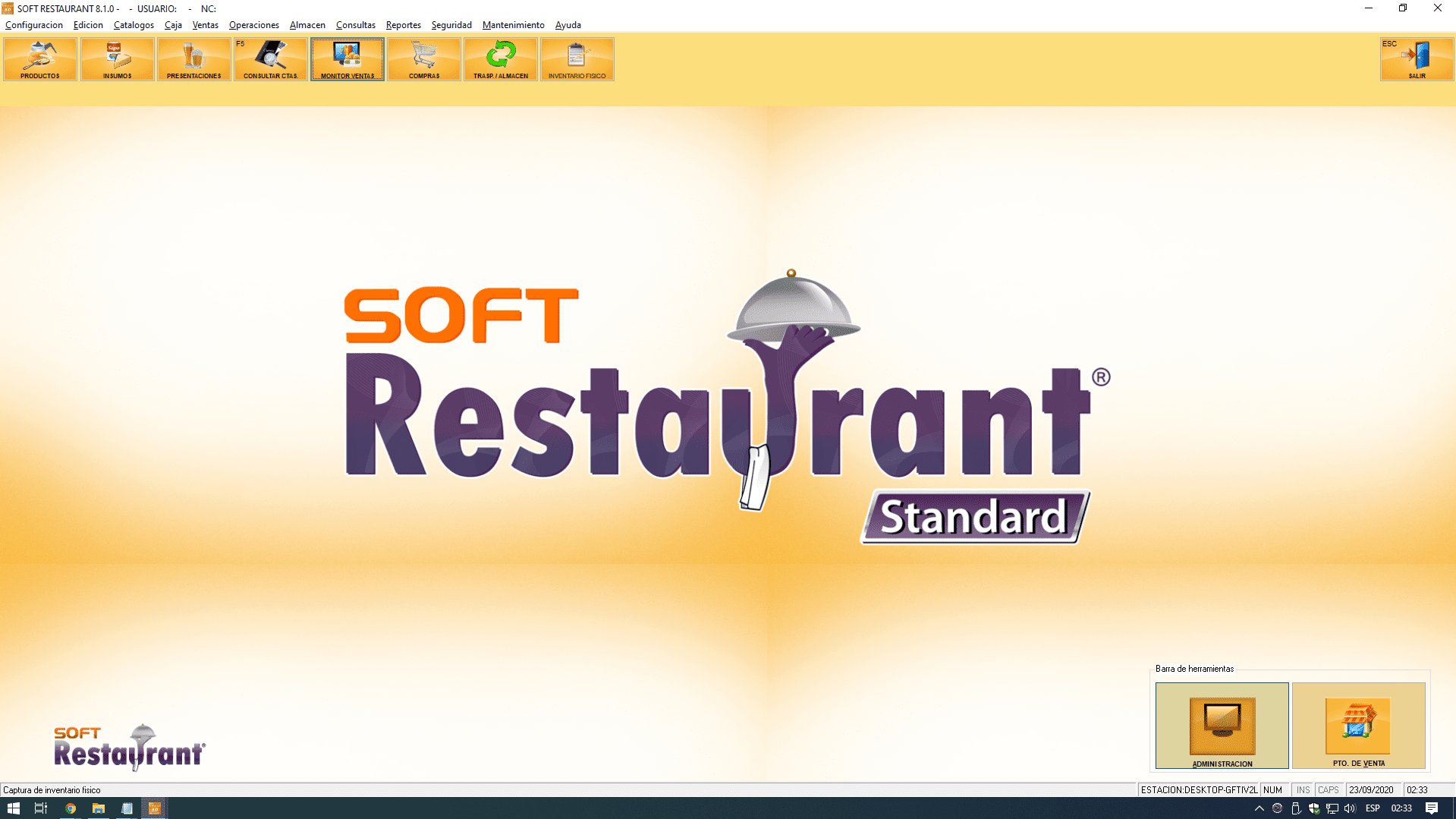Click the Salir exit icon
1456x819 pixels.
click(x=1416, y=59)
